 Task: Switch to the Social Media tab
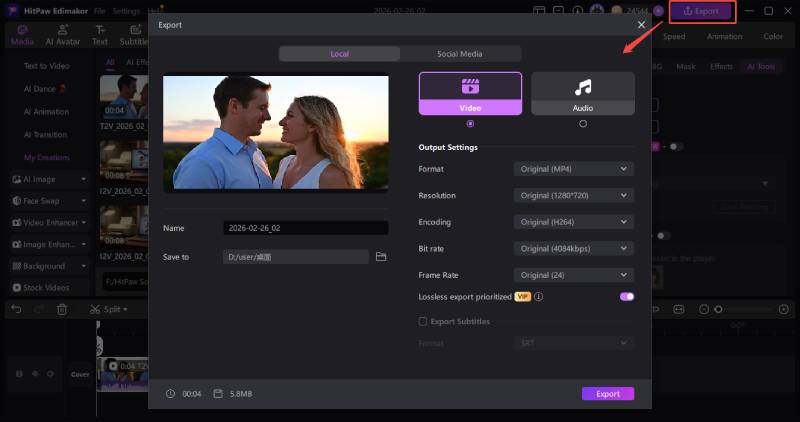(x=460, y=54)
